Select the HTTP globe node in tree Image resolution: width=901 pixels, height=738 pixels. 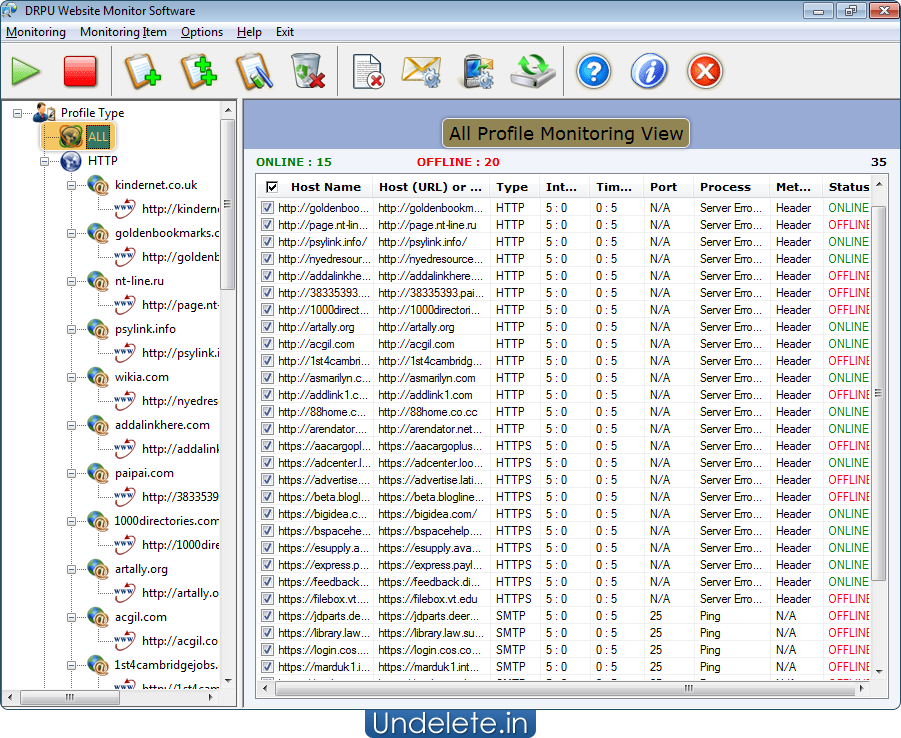pyautogui.click(x=71, y=161)
